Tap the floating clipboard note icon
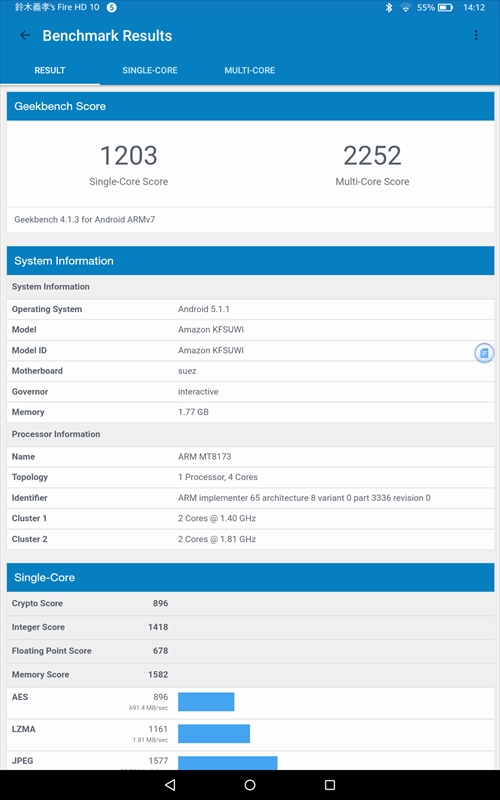The image size is (500, 800). tap(484, 353)
